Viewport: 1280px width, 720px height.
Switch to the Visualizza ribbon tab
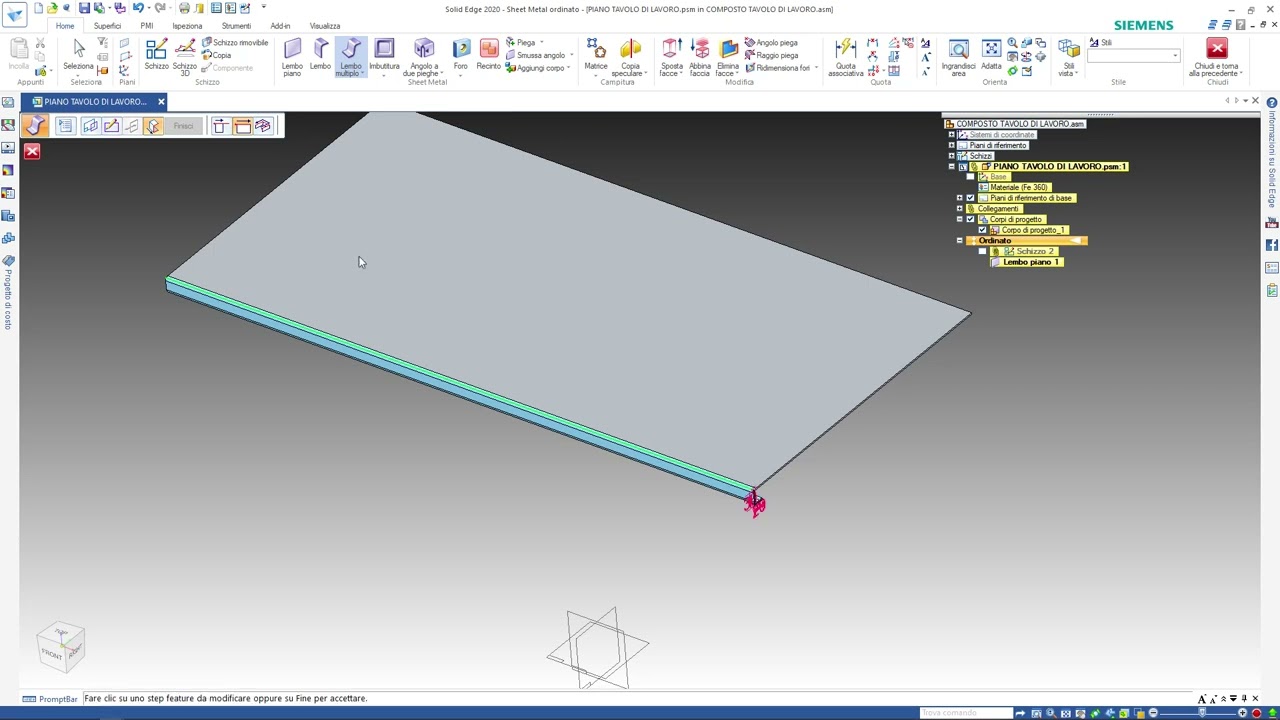[325, 25]
